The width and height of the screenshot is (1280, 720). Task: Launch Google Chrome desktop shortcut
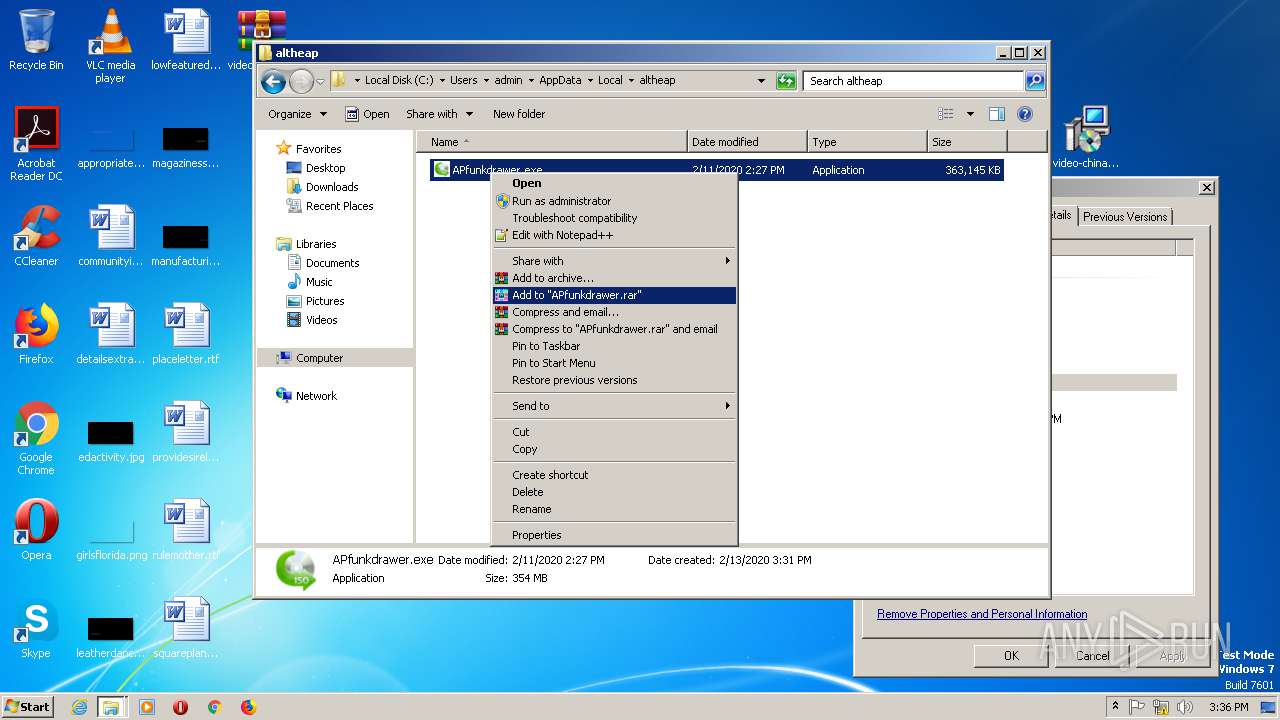point(36,438)
